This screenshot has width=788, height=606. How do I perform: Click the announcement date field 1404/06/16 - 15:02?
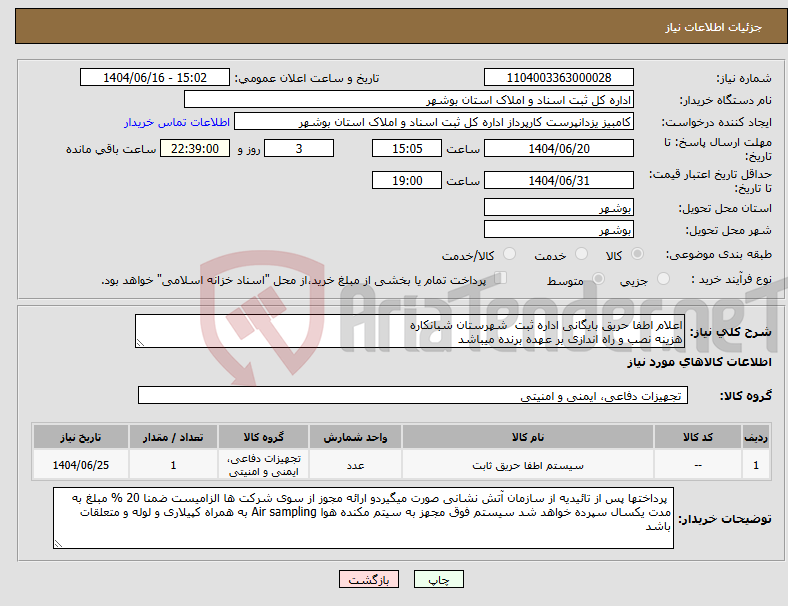point(155,77)
